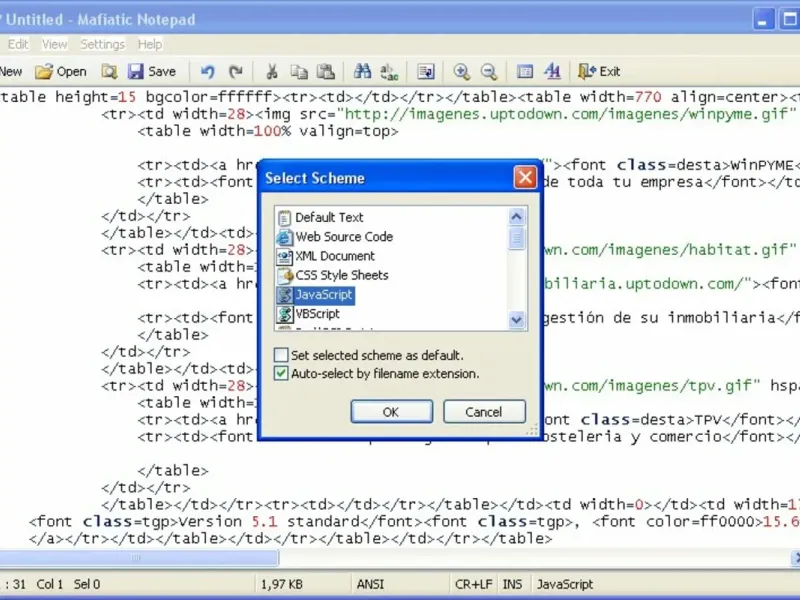Click the Default Text scheme icon

[x=285, y=218]
